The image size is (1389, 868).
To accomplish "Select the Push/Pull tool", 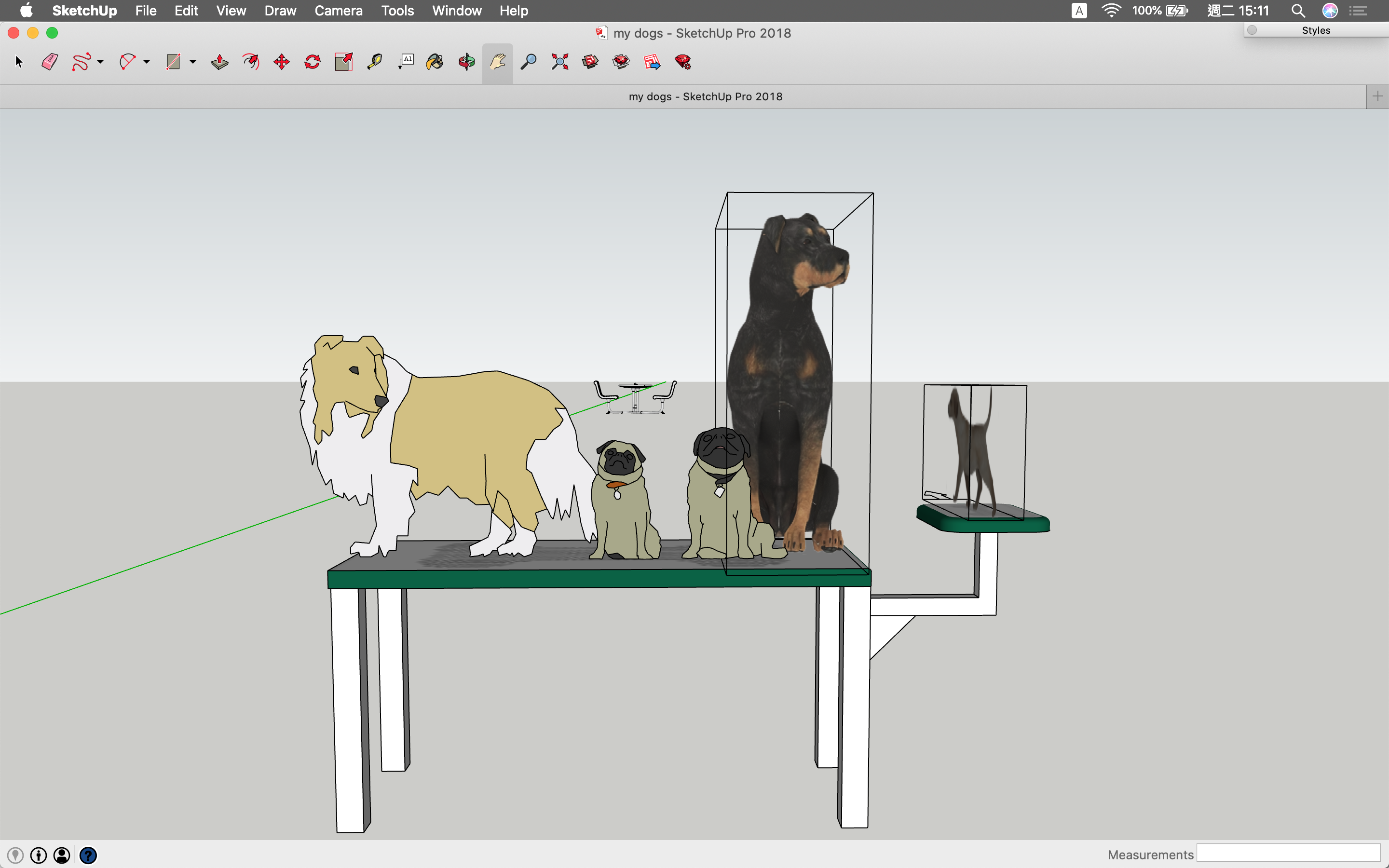I will pyautogui.click(x=219, y=61).
